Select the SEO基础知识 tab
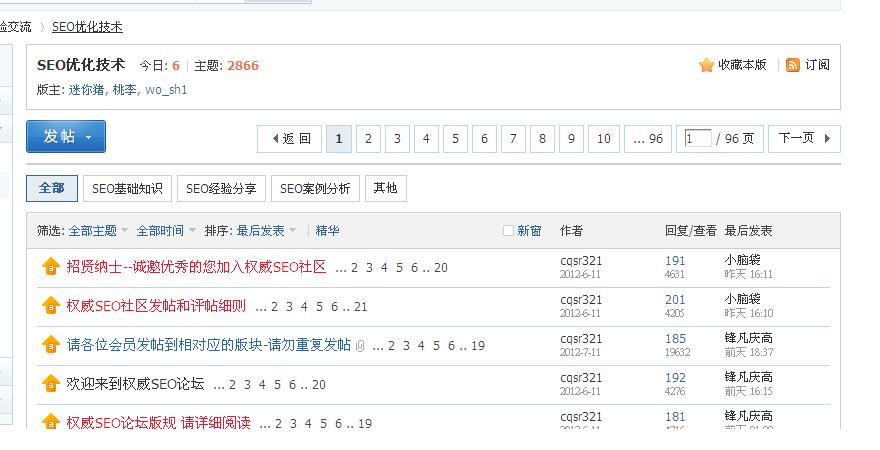Image resolution: width=880 pixels, height=450 pixels. (127, 189)
